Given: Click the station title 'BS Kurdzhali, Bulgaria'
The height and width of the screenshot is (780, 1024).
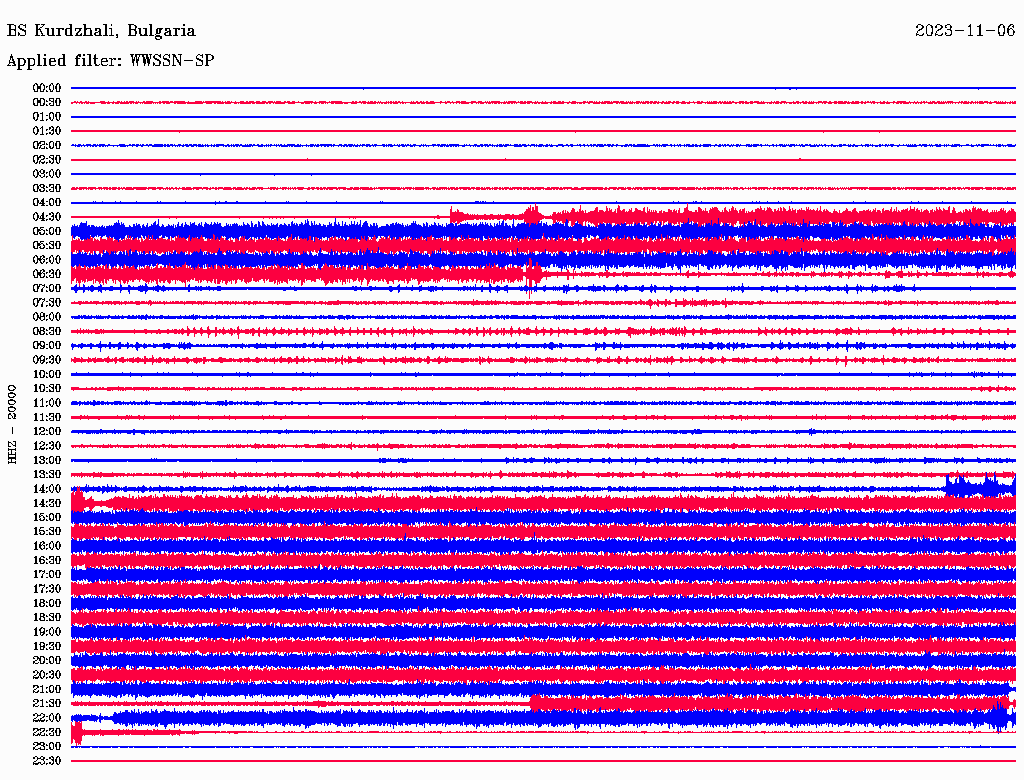Looking at the screenshot, I should pyautogui.click(x=101, y=31).
